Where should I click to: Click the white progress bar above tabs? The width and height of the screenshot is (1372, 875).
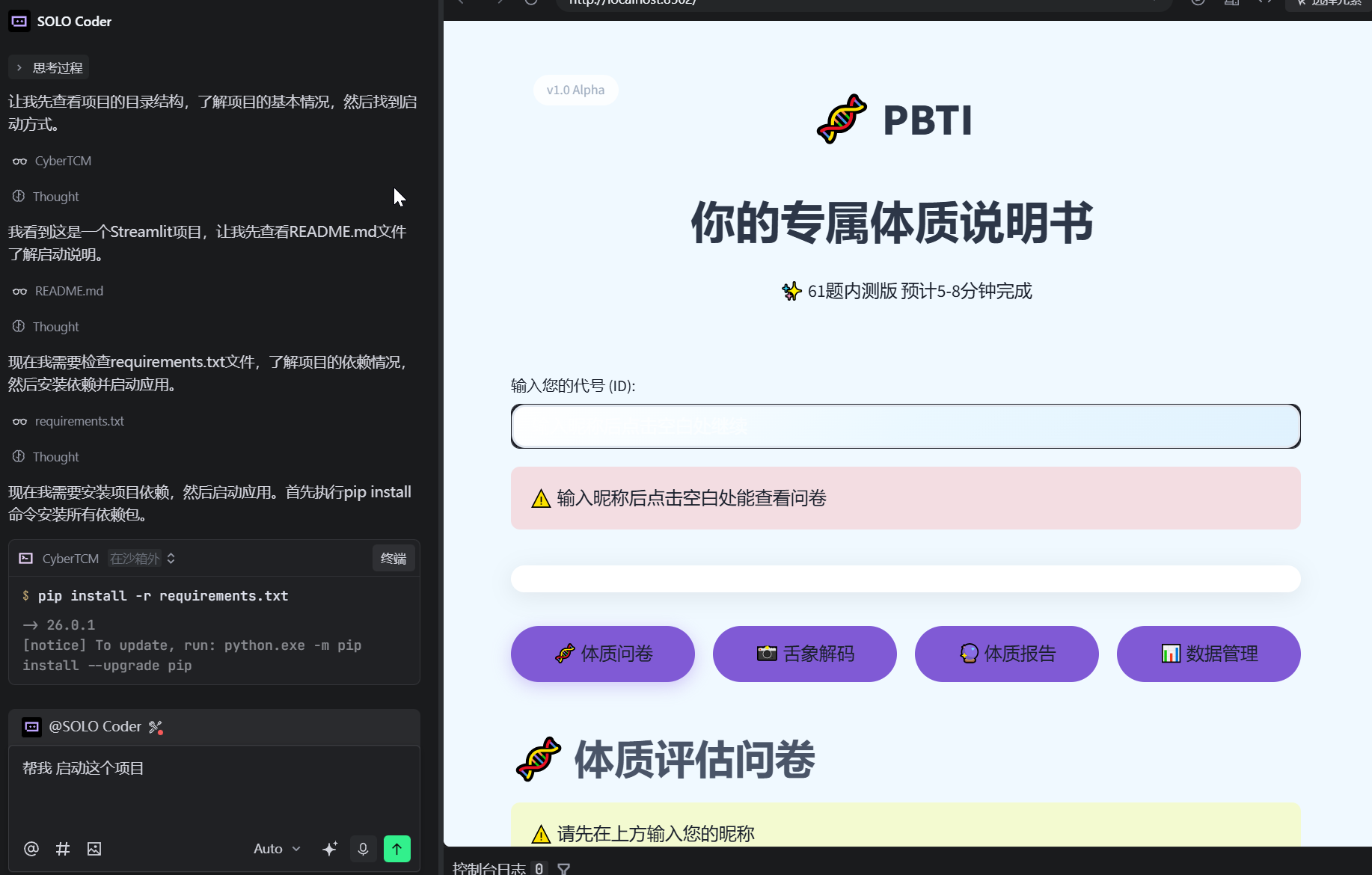point(905,579)
